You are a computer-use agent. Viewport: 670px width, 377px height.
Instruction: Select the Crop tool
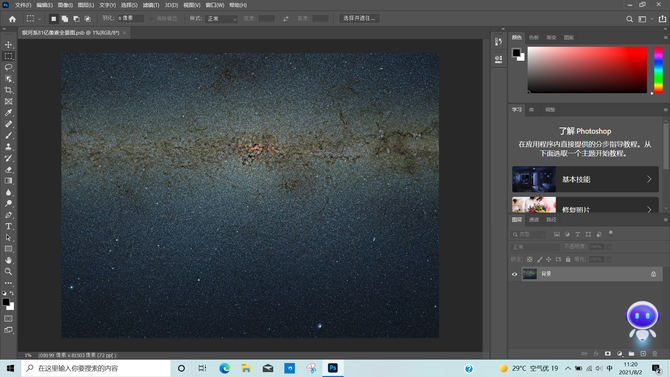(x=8, y=90)
